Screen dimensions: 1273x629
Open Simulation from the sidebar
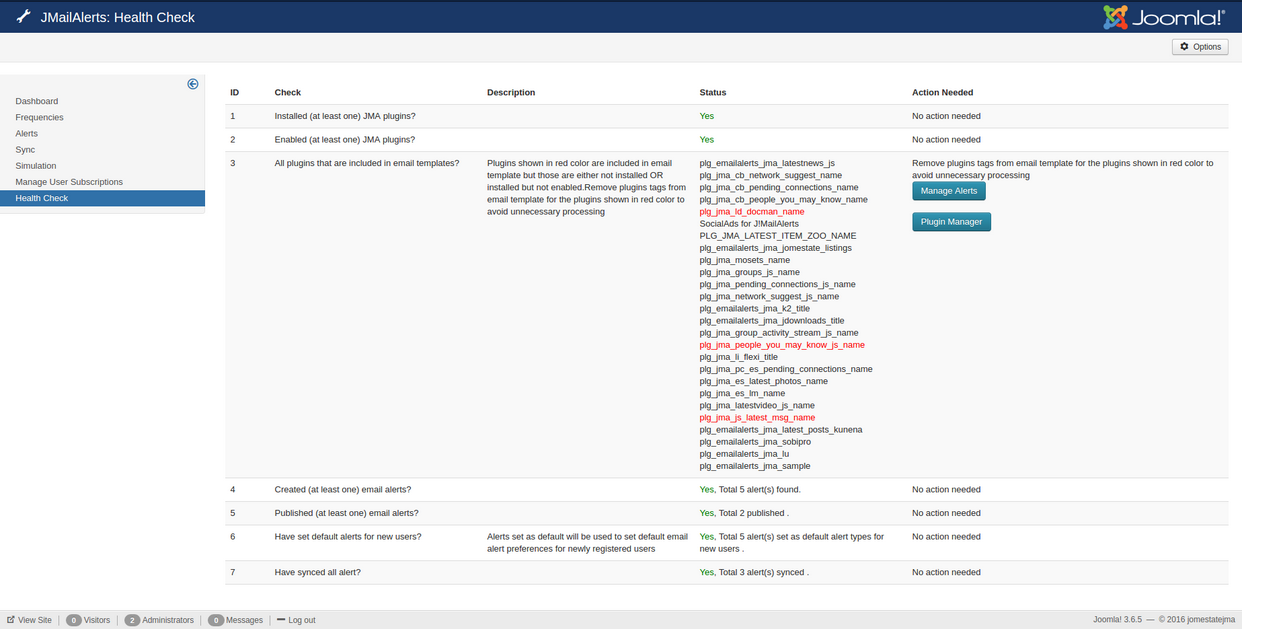point(36,166)
